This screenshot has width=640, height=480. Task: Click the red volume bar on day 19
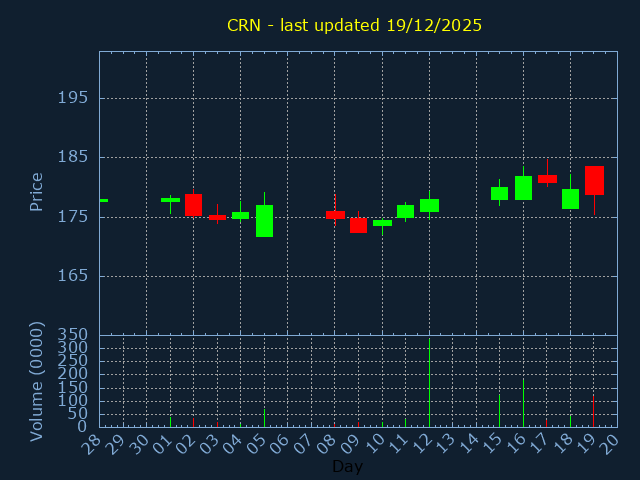coord(593,411)
